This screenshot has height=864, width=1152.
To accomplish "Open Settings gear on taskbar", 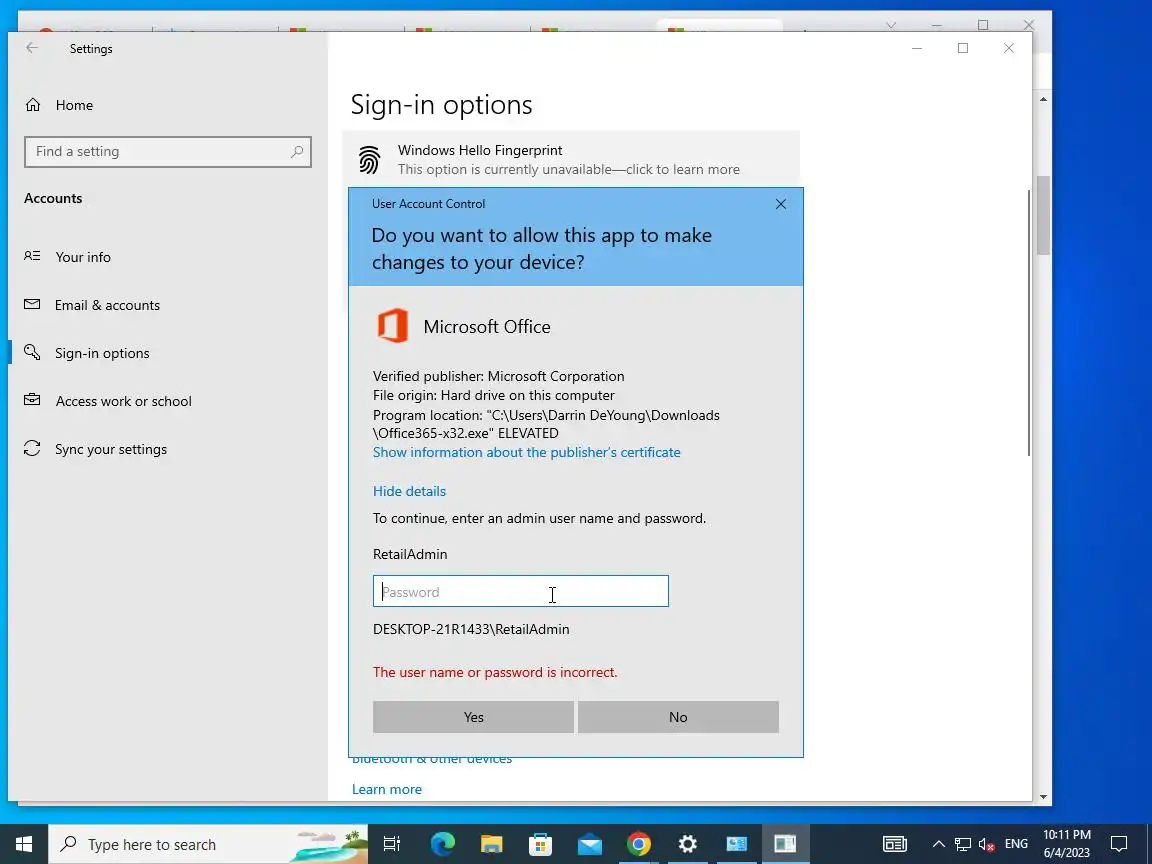I will (x=688, y=844).
